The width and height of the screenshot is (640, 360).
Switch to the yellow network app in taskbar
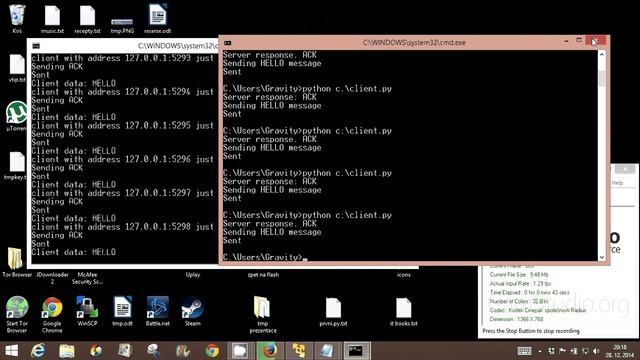[x=298, y=351]
